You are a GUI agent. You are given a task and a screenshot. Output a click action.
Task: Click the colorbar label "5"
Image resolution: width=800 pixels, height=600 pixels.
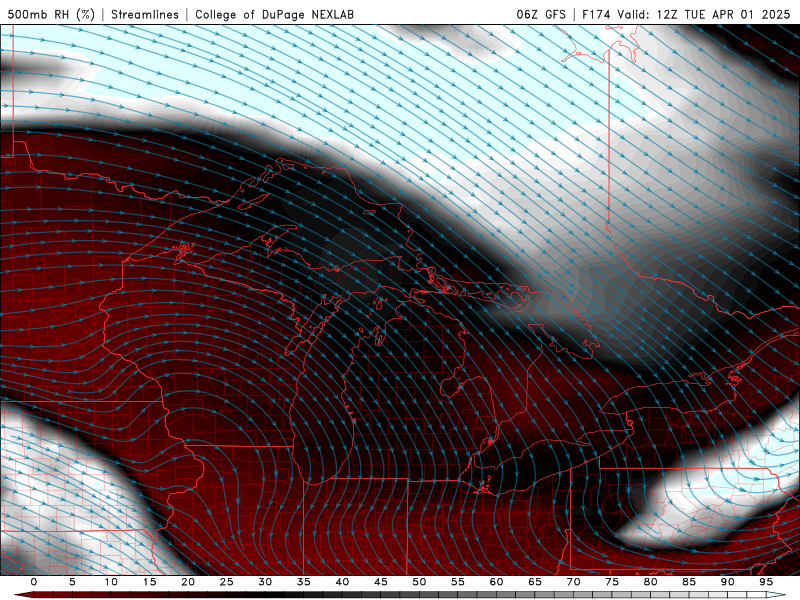point(72,582)
